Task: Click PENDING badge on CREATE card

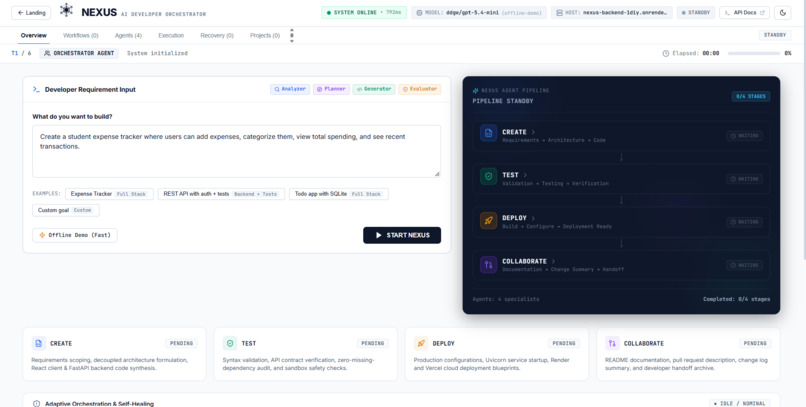Action: [181, 343]
